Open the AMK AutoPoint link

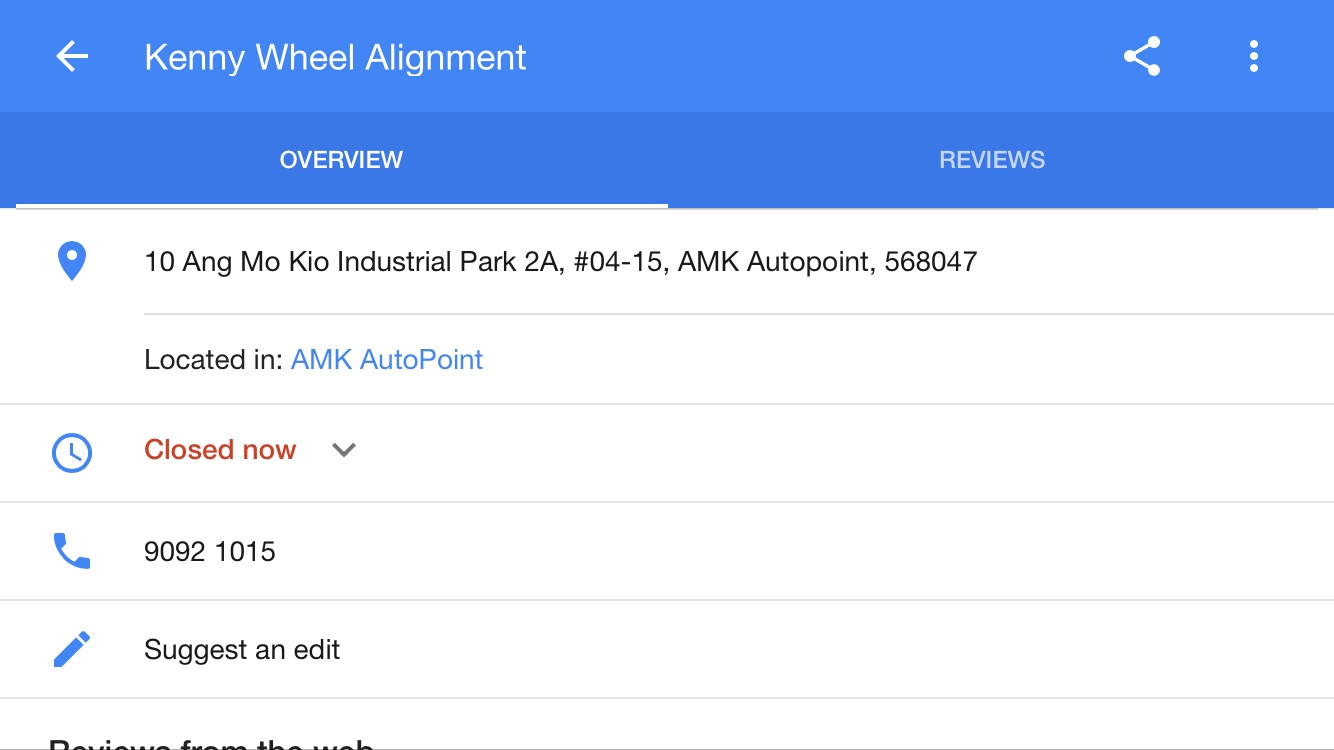(x=386, y=360)
